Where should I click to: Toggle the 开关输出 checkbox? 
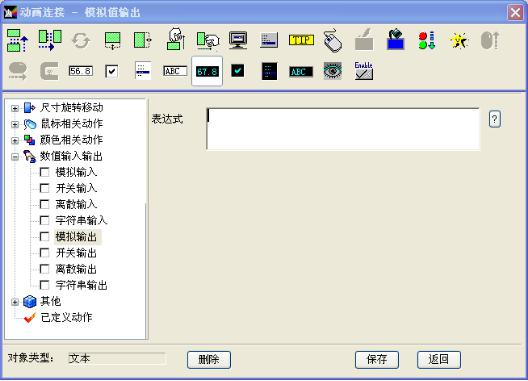point(44,253)
